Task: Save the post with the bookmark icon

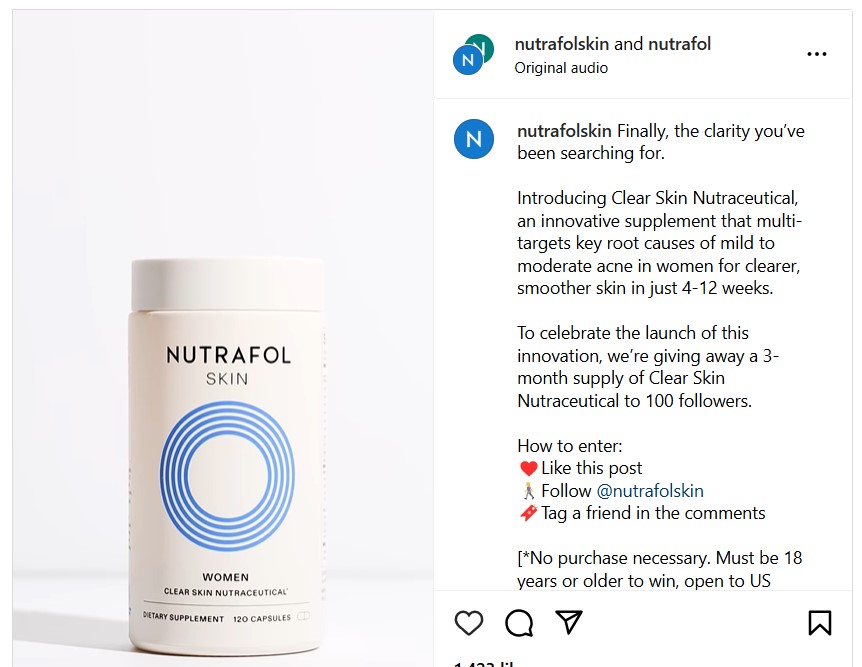Action: (820, 623)
